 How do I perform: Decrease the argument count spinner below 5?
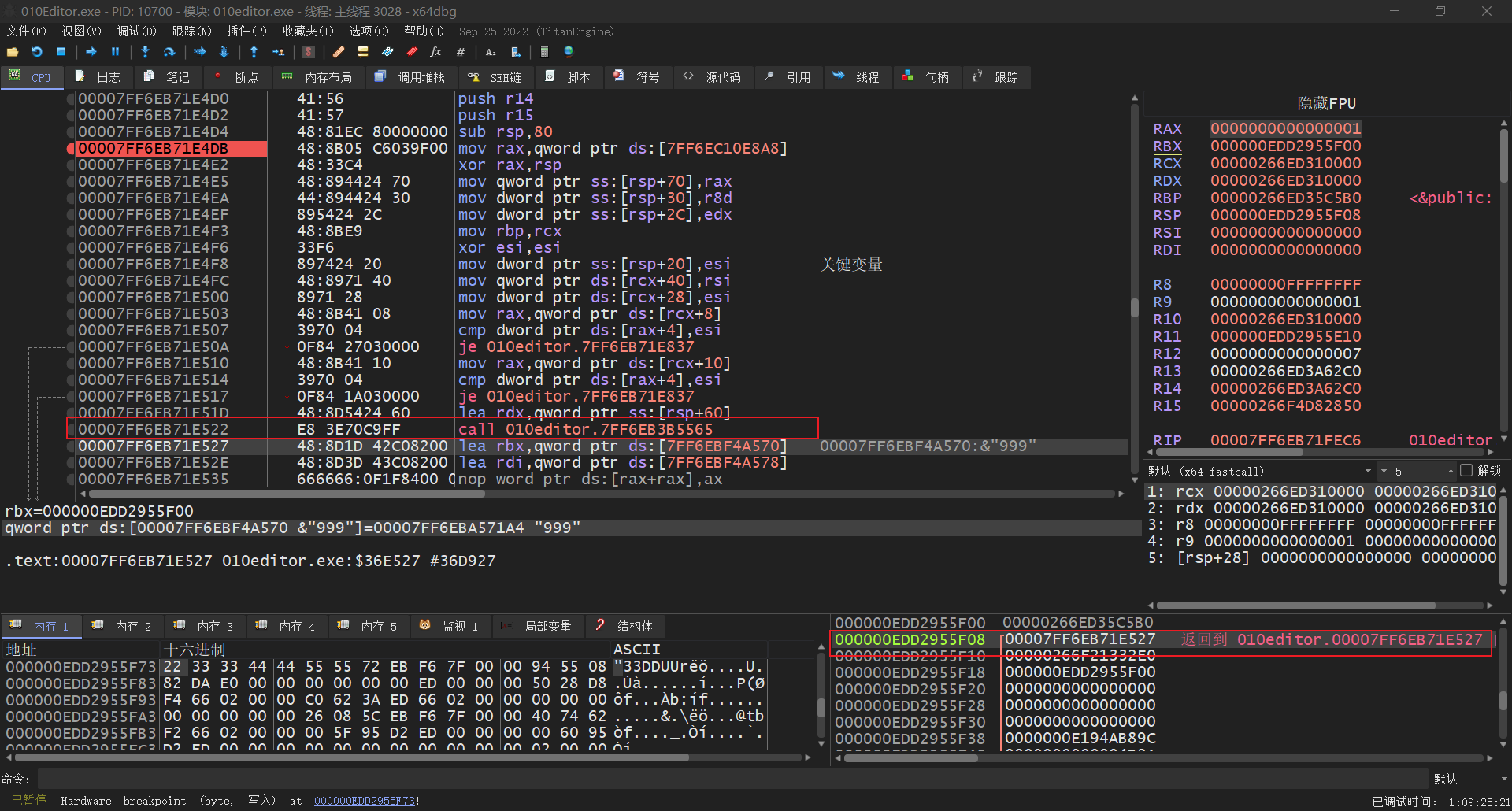tap(1384, 472)
